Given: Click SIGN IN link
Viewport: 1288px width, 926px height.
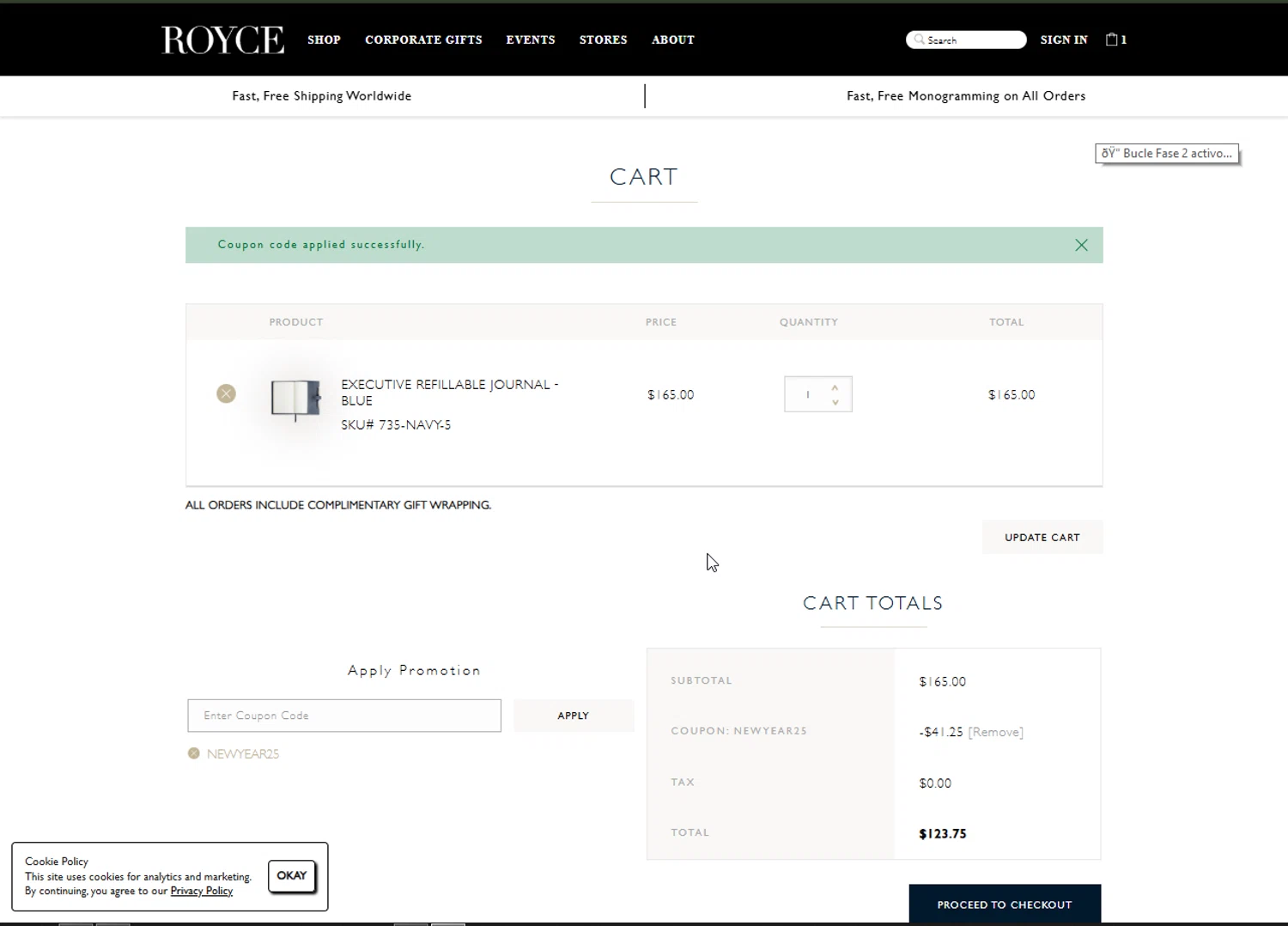Looking at the screenshot, I should [1064, 40].
